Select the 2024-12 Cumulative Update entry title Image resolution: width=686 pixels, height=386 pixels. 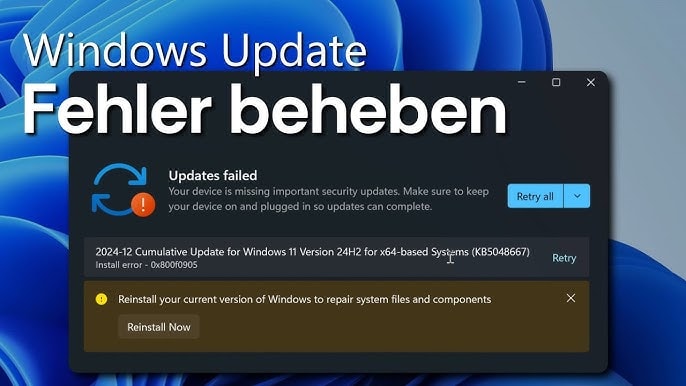[312, 252]
